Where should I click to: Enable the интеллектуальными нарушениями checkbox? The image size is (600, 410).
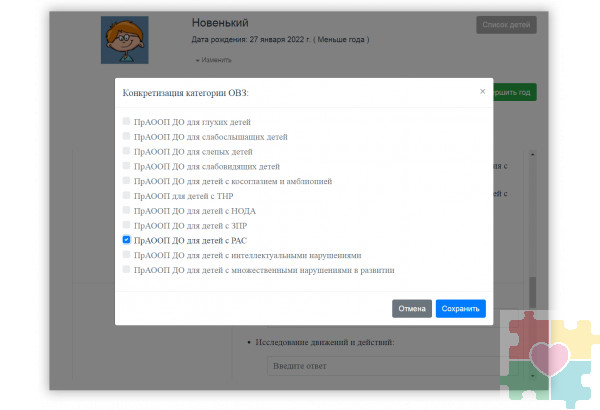pos(126,255)
